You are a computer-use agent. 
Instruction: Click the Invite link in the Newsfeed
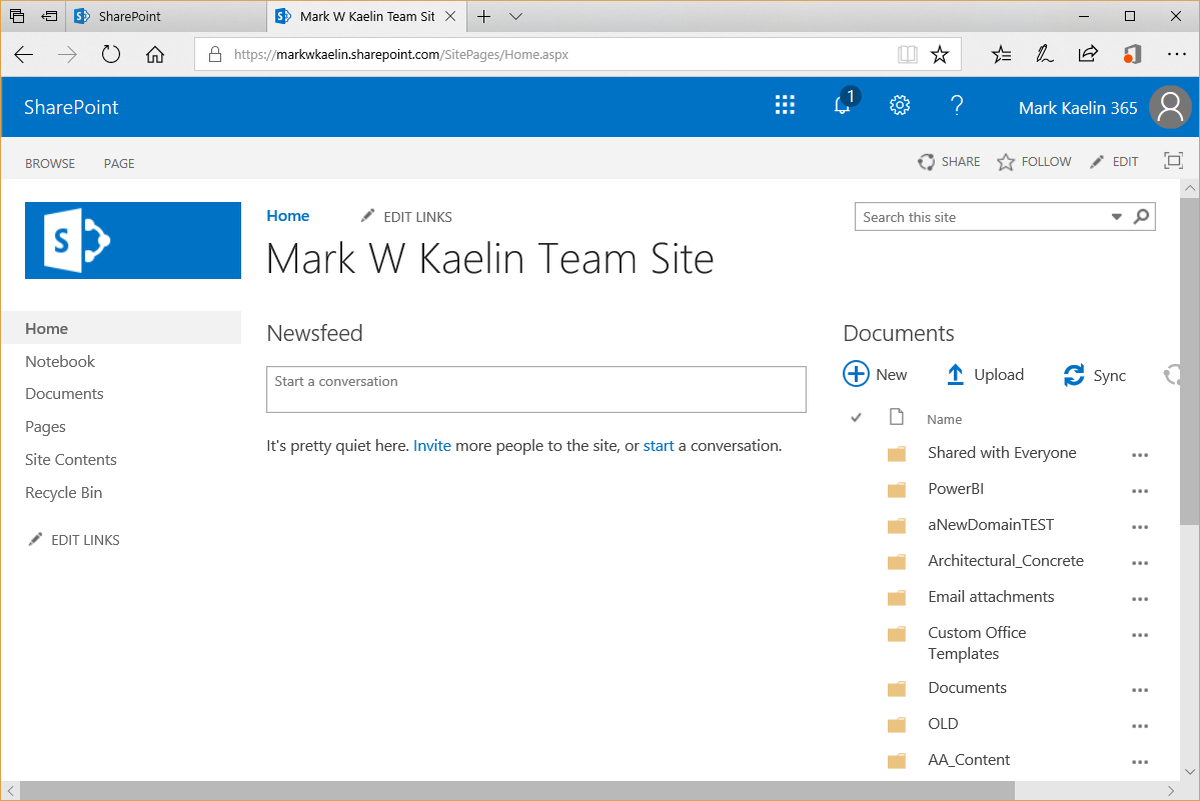click(432, 445)
